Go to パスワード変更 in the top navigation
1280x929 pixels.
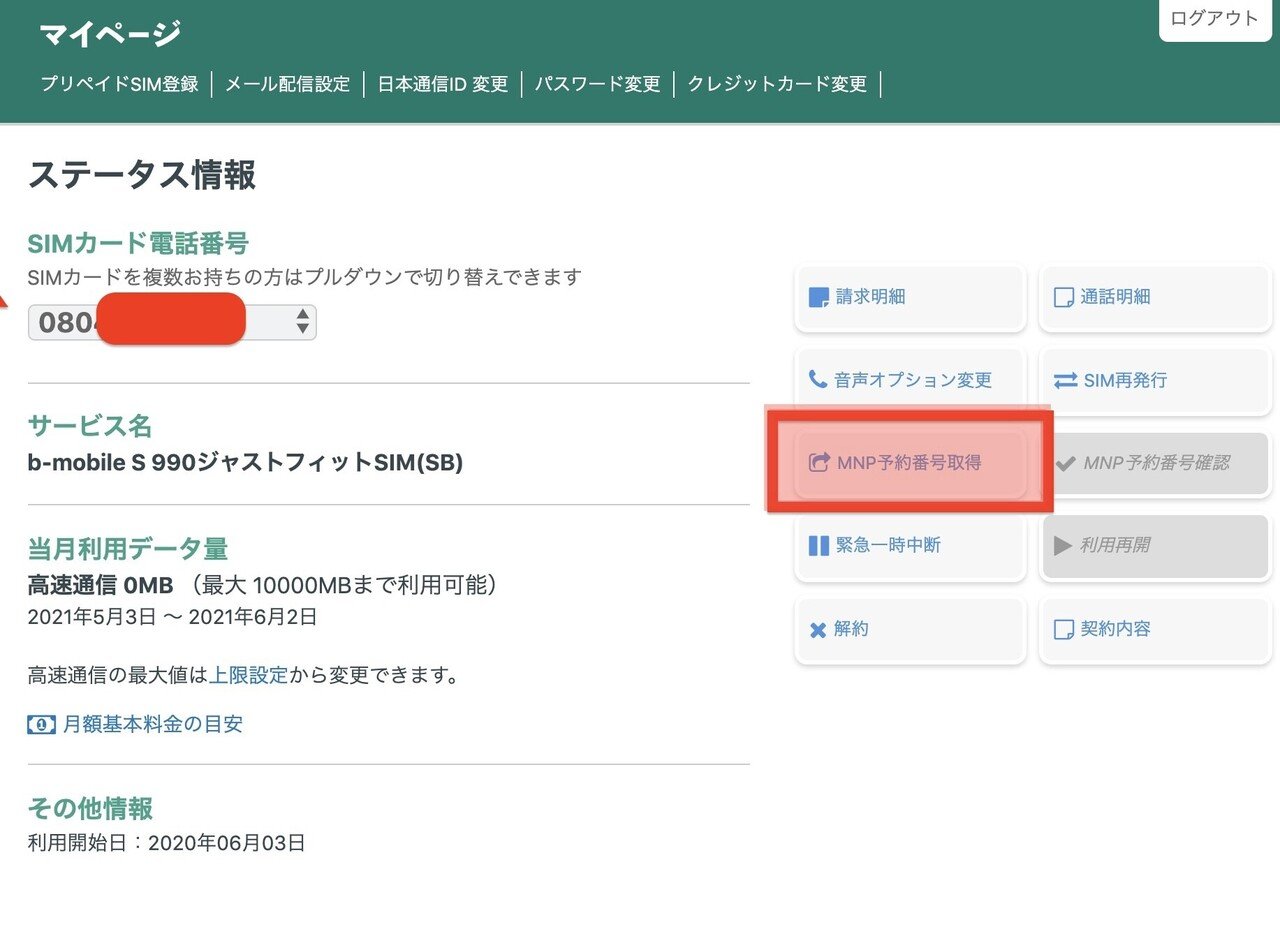(x=597, y=85)
